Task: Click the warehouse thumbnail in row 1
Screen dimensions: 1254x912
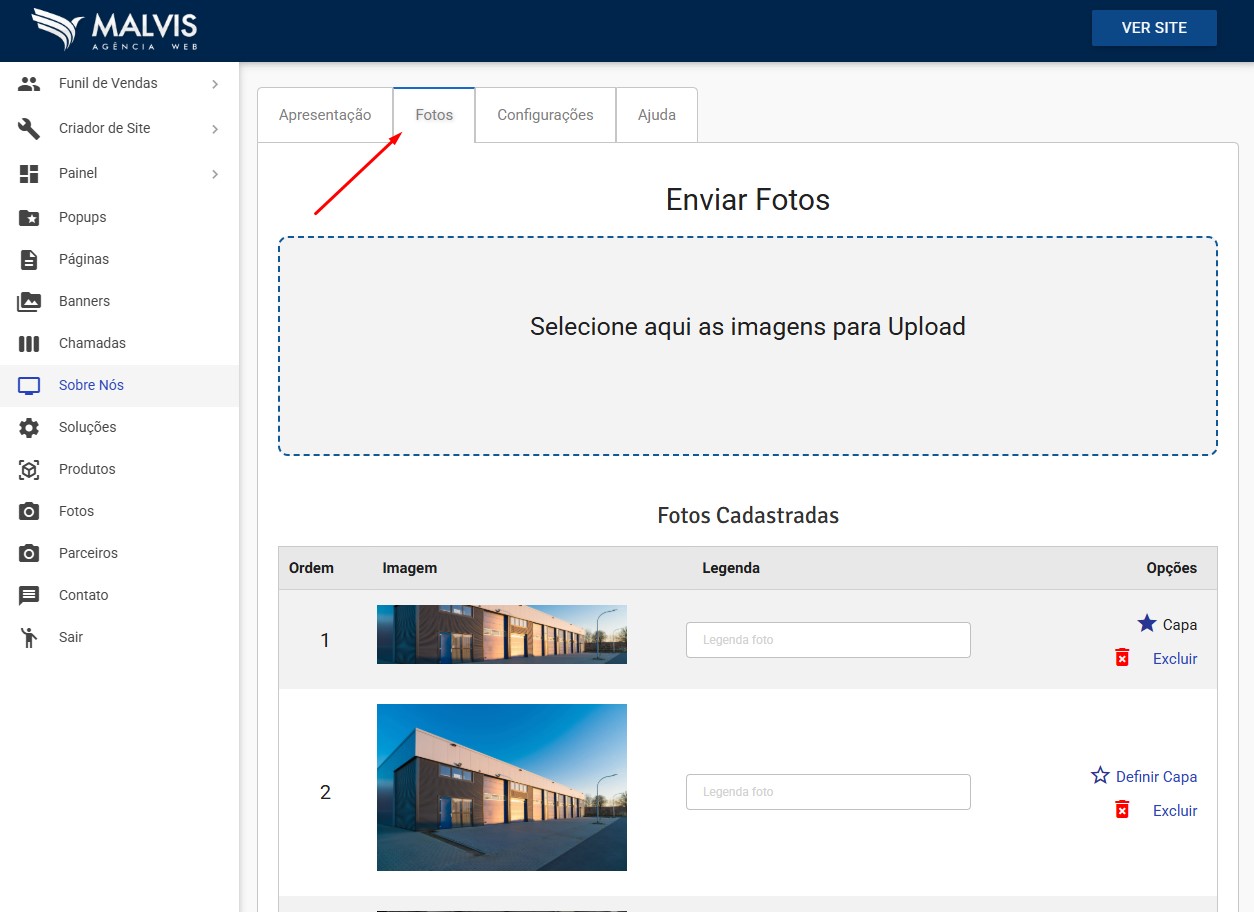Action: 502,634
